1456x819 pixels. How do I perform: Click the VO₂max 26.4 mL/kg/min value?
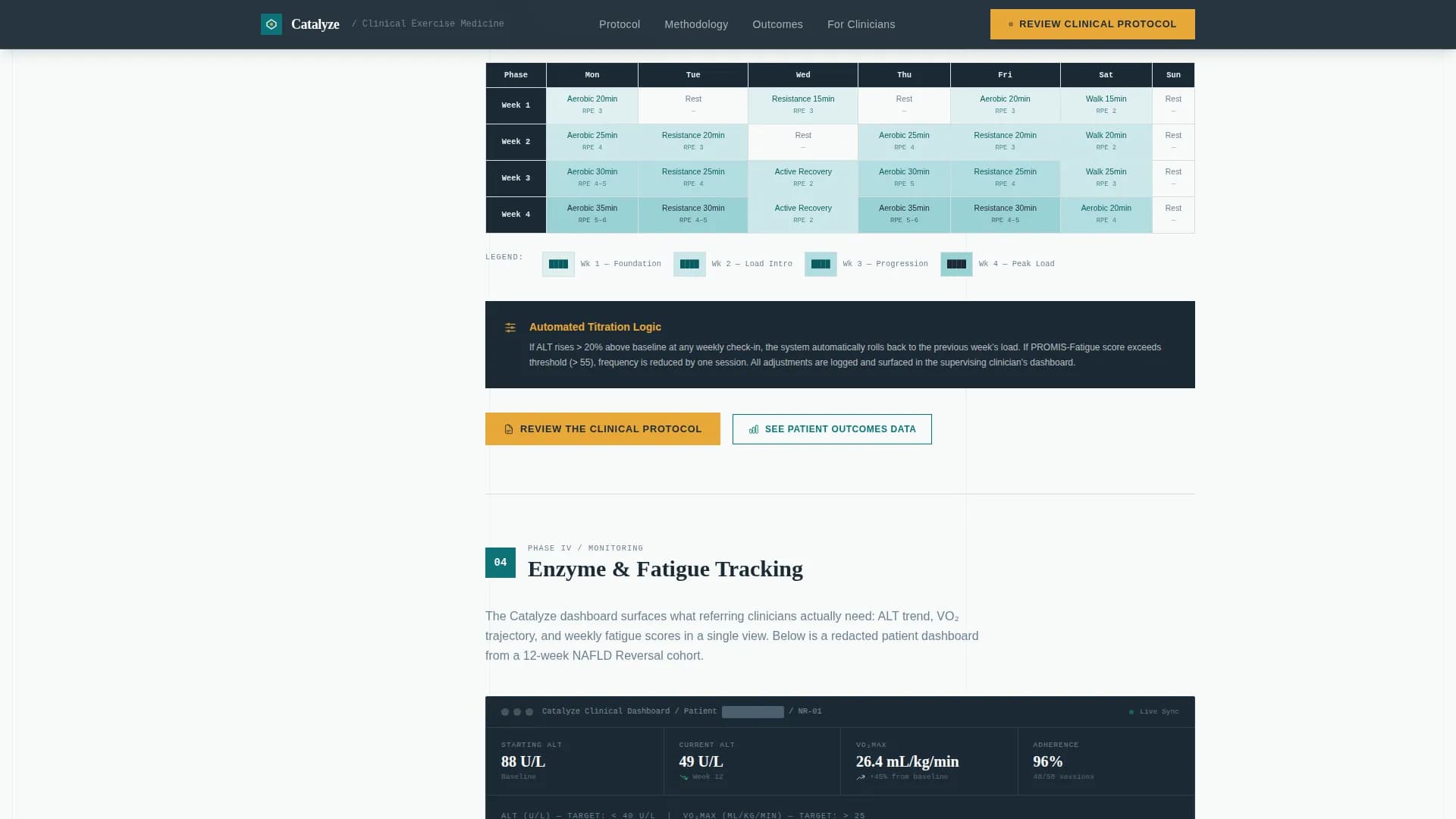(907, 762)
